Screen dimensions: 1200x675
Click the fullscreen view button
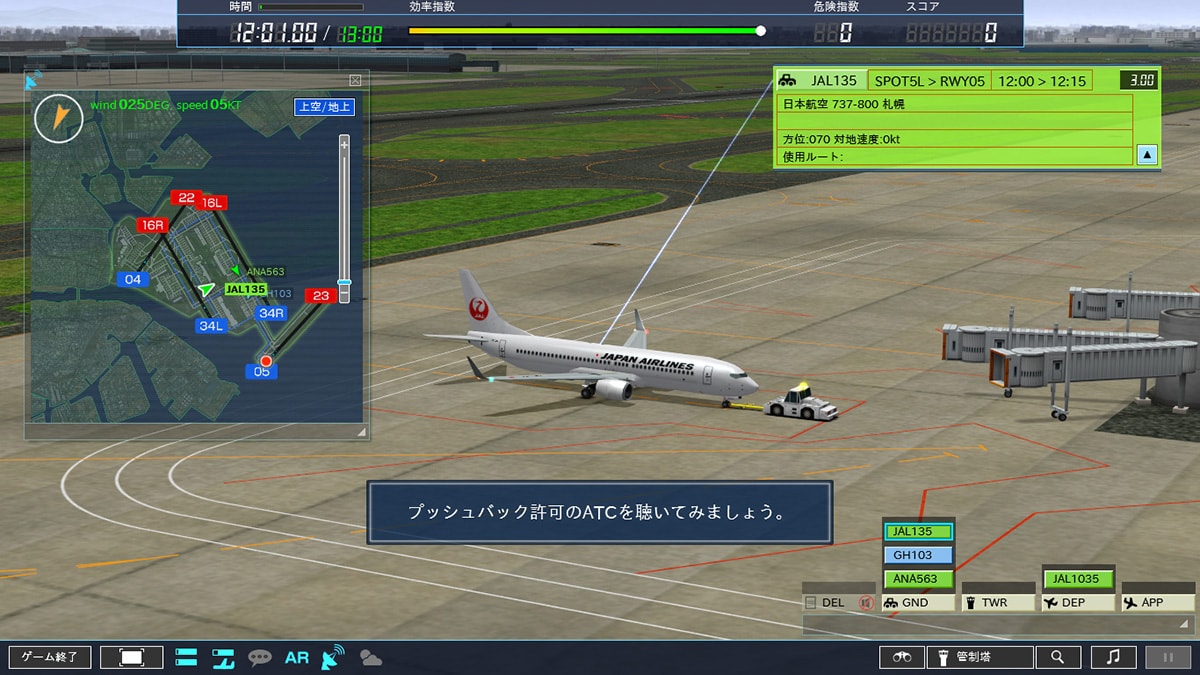click(132, 657)
